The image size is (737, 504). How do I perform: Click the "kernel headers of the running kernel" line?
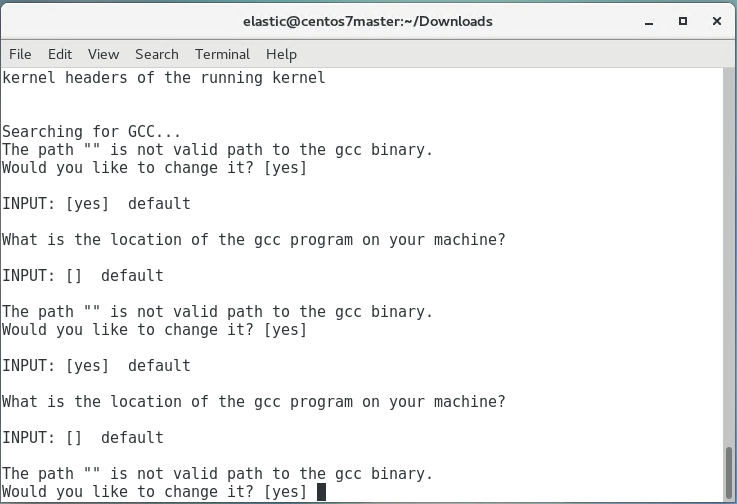tap(164, 78)
